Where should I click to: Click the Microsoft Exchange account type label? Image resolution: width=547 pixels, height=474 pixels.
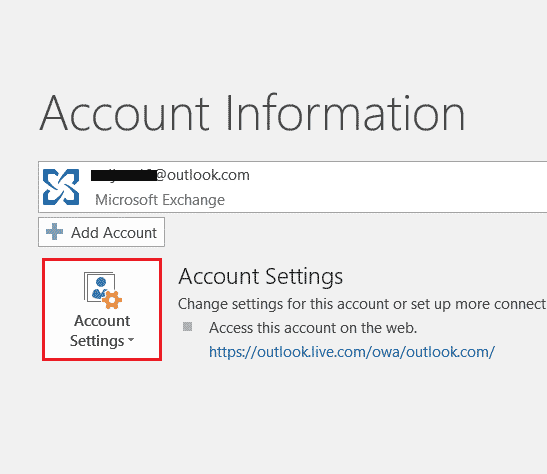[x=160, y=200]
